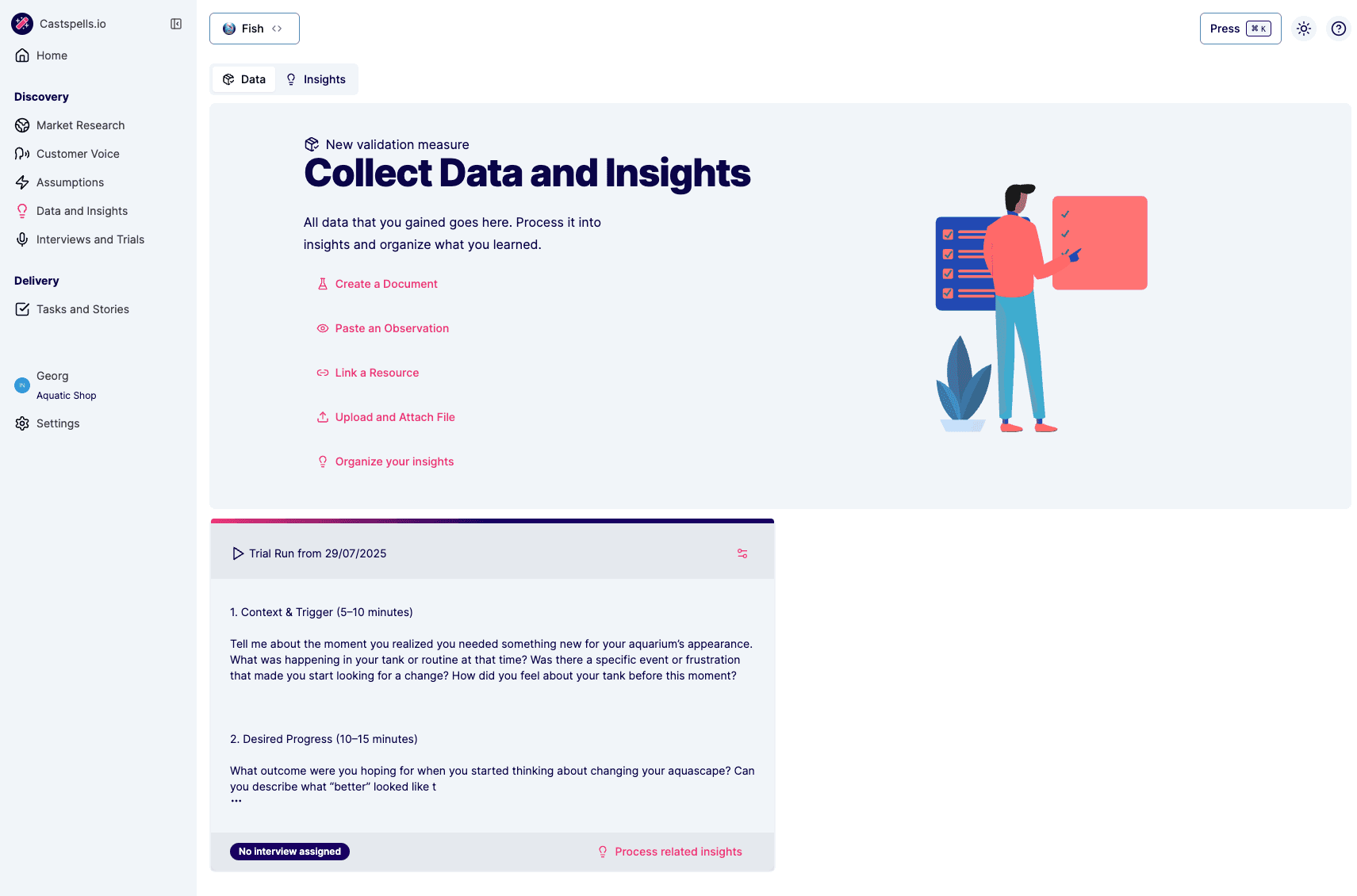The image size is (1357, 896).
Task: Open Interviews and Trials microphone icon
Action: pos(22,239)
